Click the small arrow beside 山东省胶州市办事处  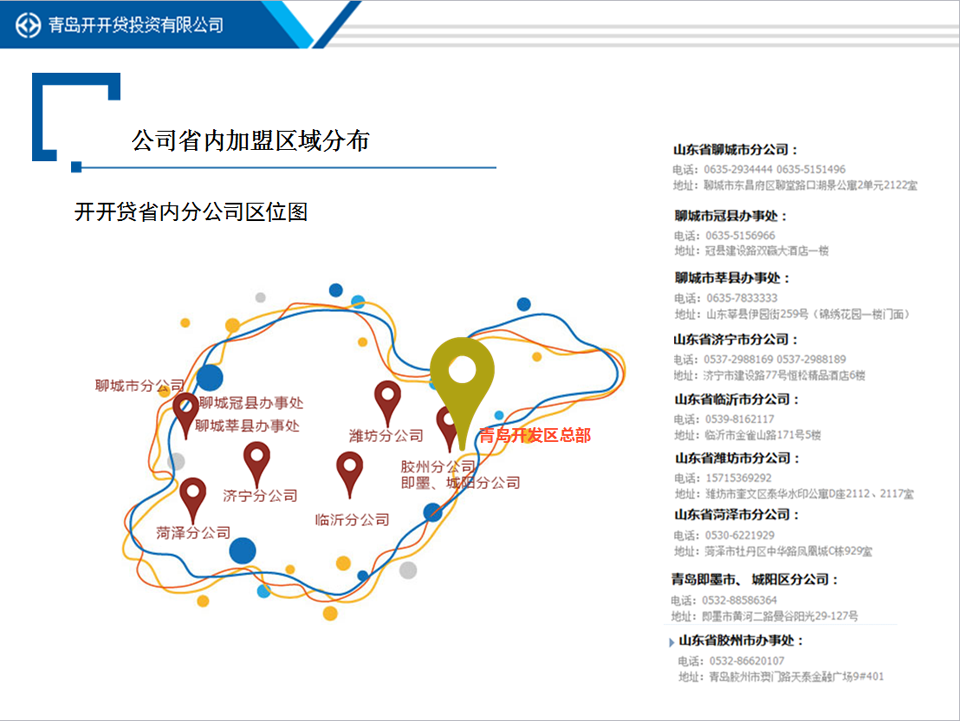671,643
